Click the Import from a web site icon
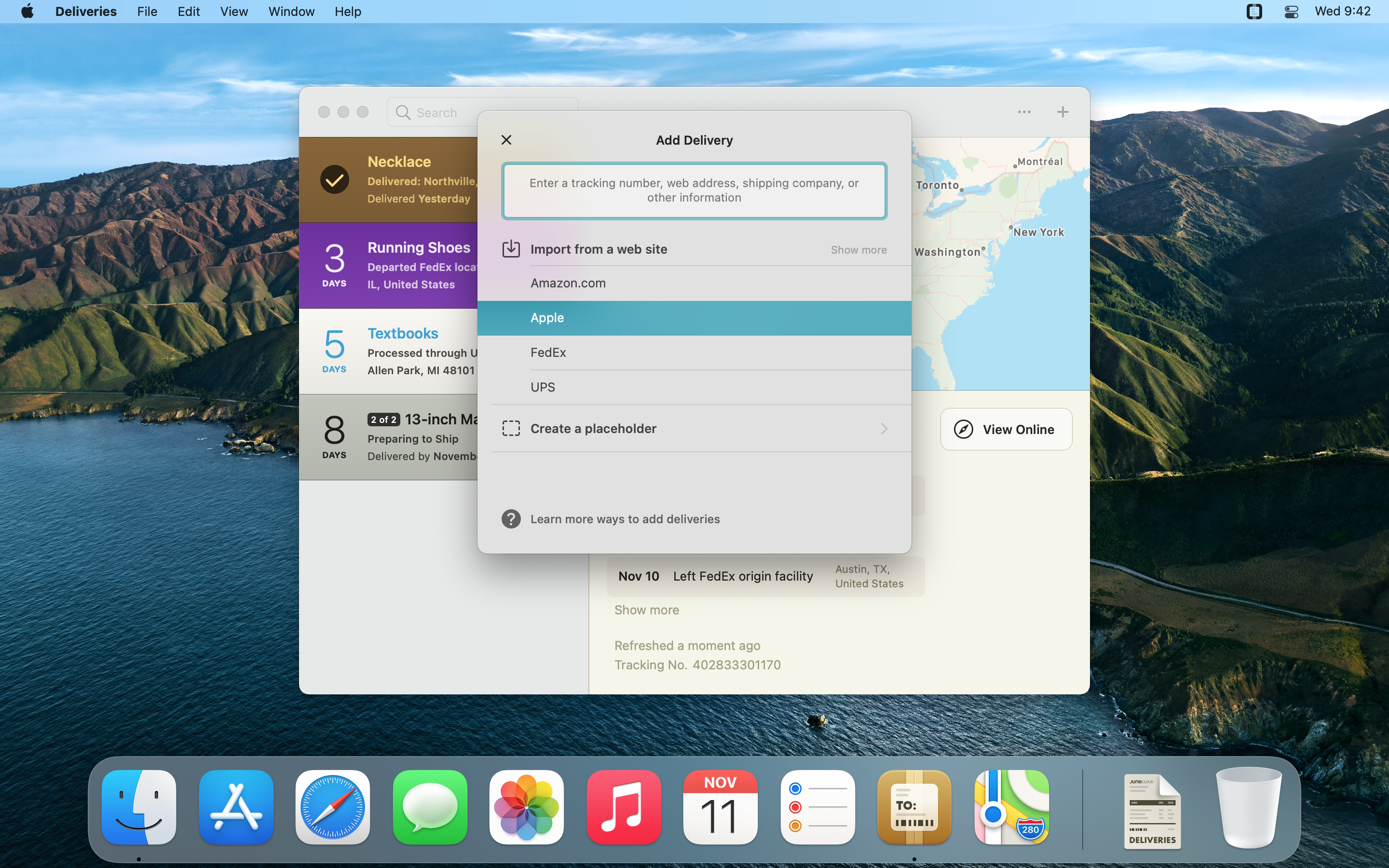 click(x=511, y=248)
